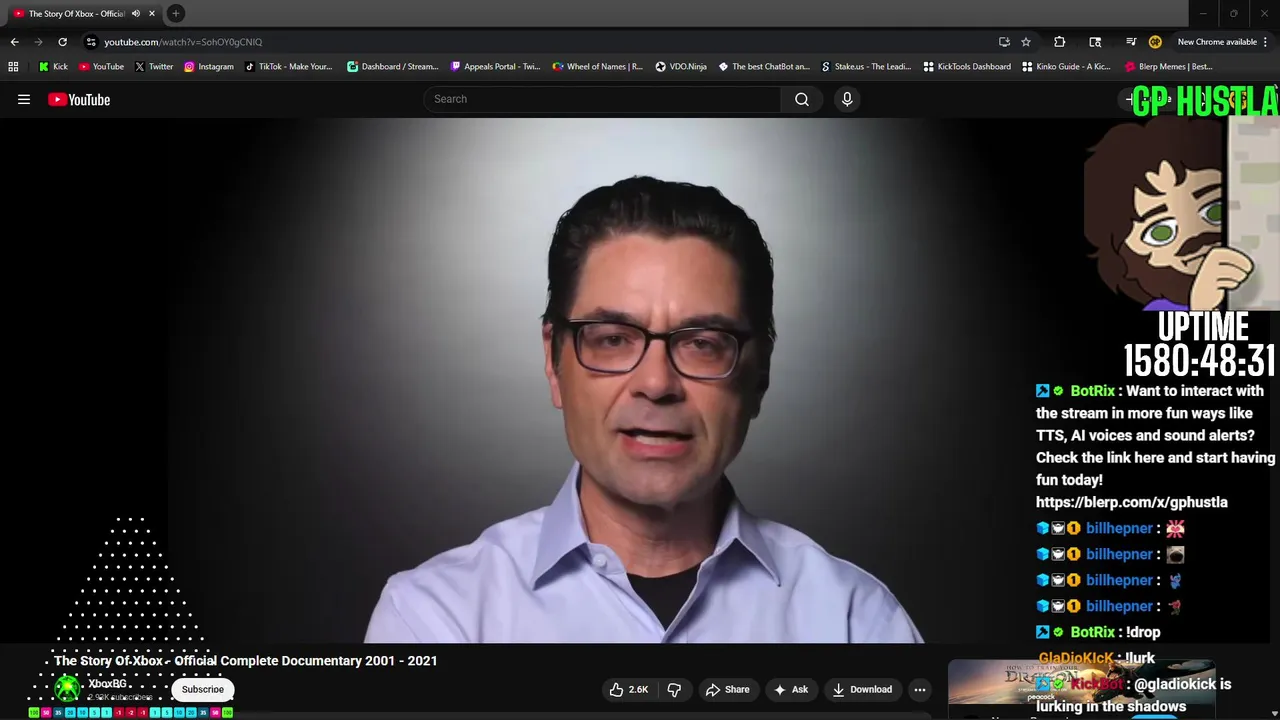Open Dashboard / Stream bookmark
This screenshot has width=1280, height=720.
tap(393, 67)
